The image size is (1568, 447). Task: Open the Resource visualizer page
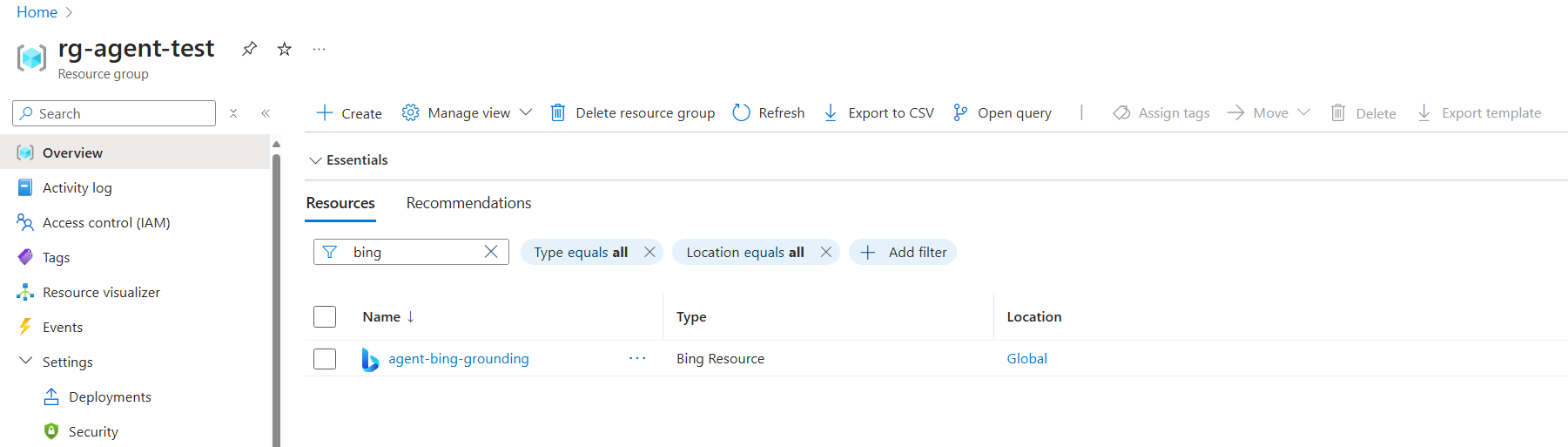click(x=101, y=292)
